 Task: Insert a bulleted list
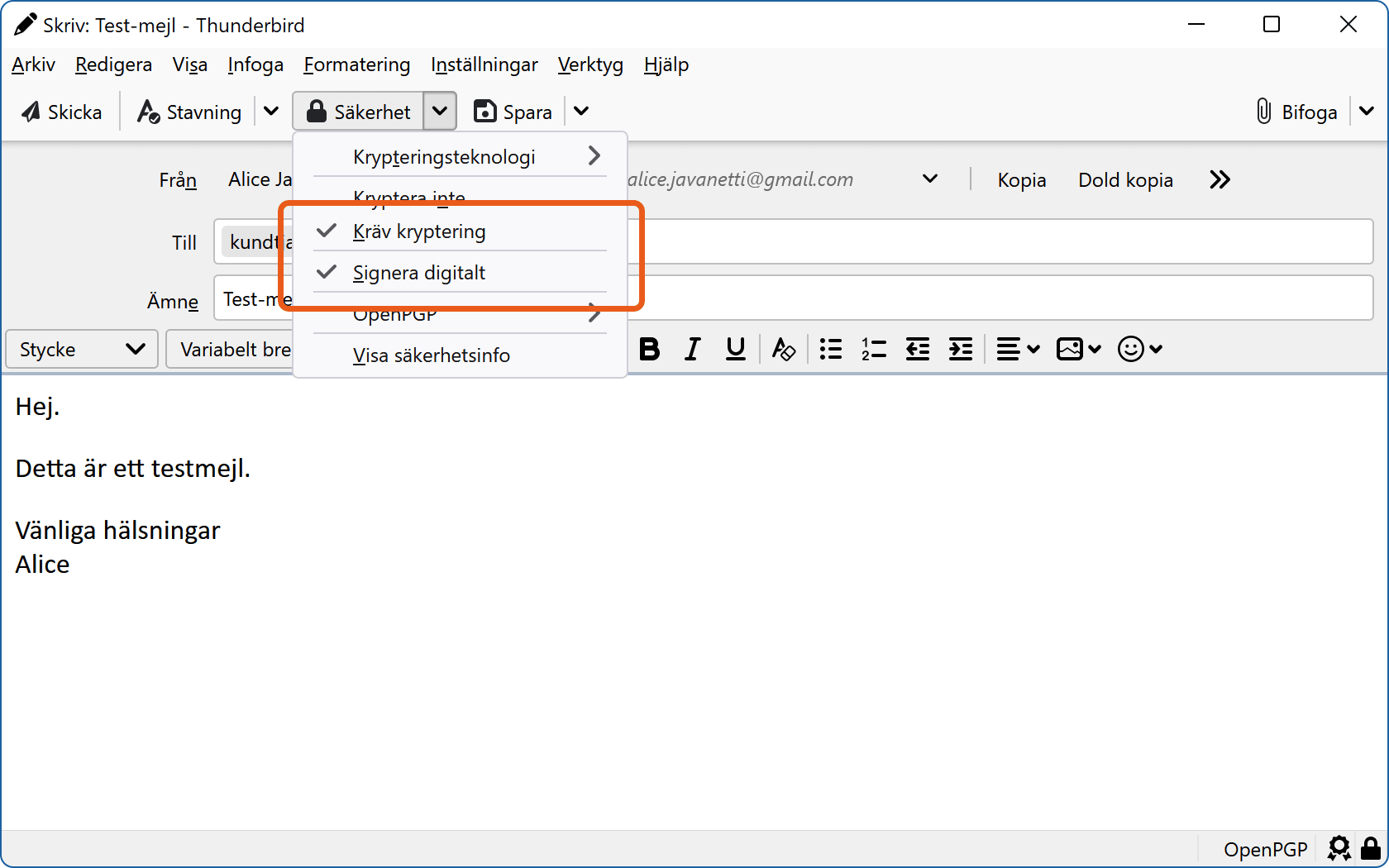[x=831, y=349]
